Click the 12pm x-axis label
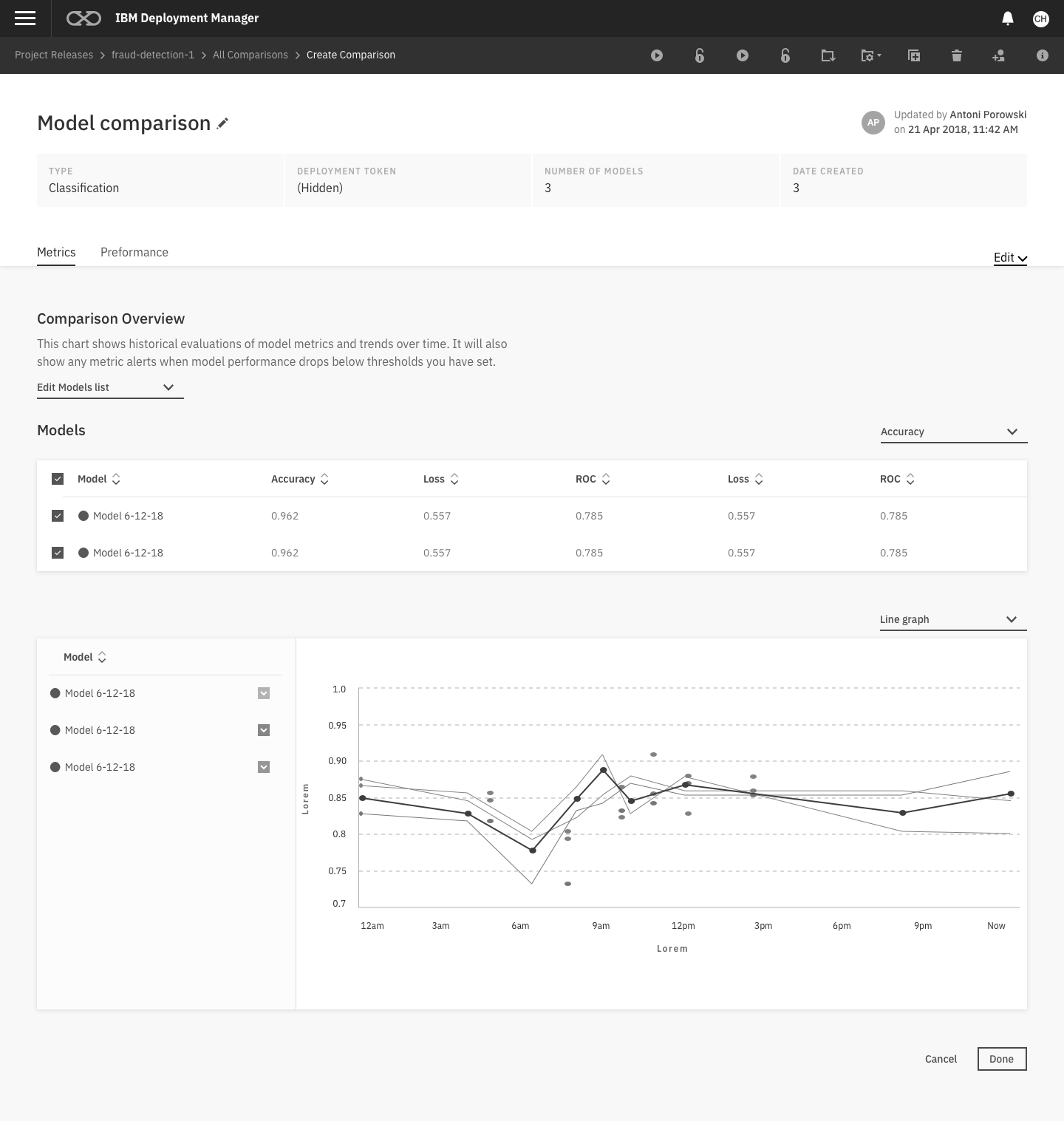1064x1121 pixels. [683, 926]
